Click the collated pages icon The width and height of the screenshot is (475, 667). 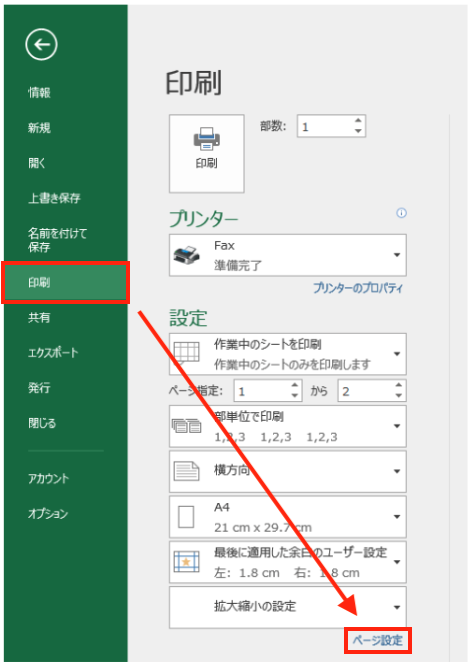click(x=186, y=425)
